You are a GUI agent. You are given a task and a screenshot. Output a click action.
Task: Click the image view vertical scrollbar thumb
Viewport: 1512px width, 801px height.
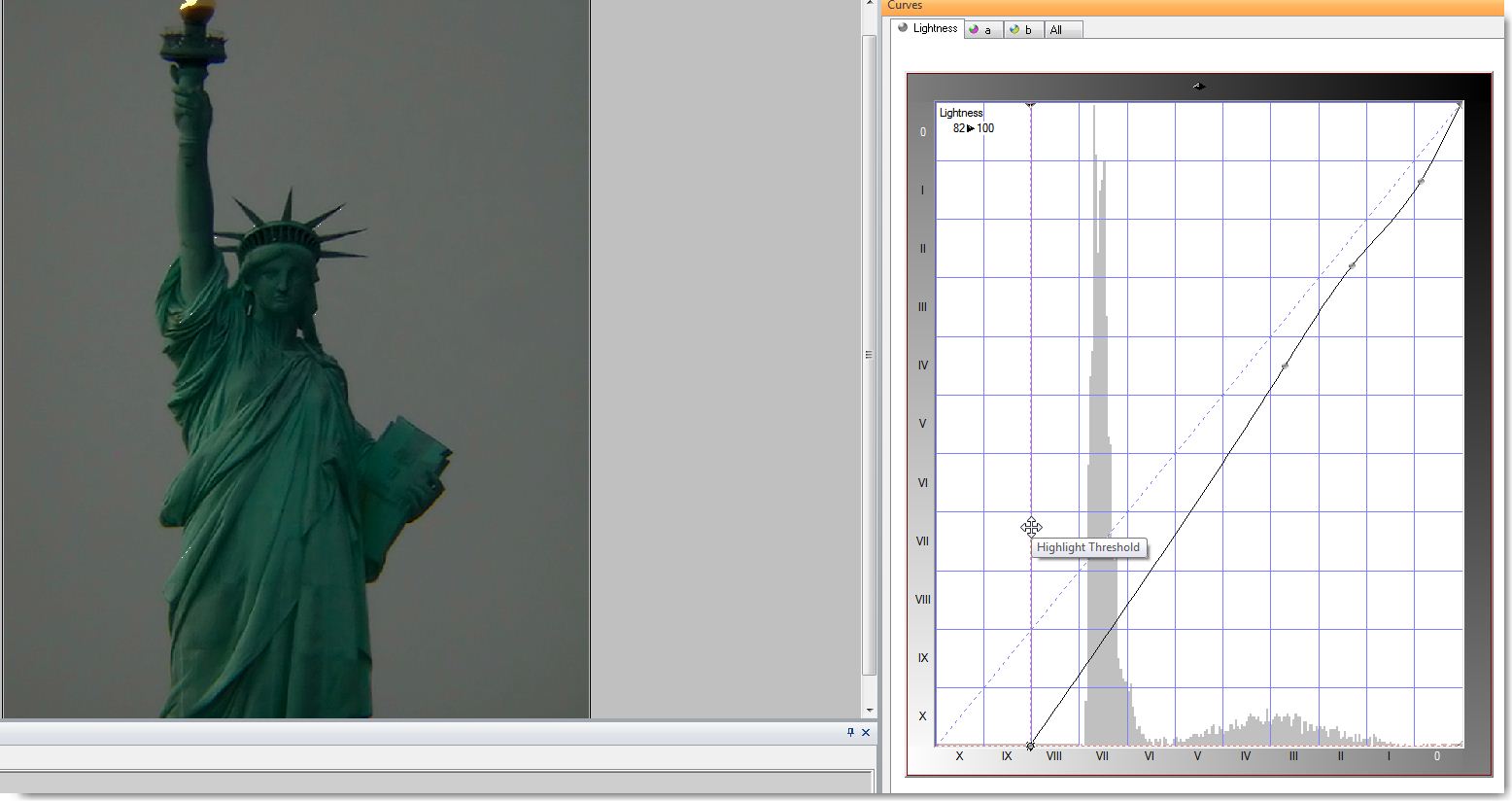869,356
